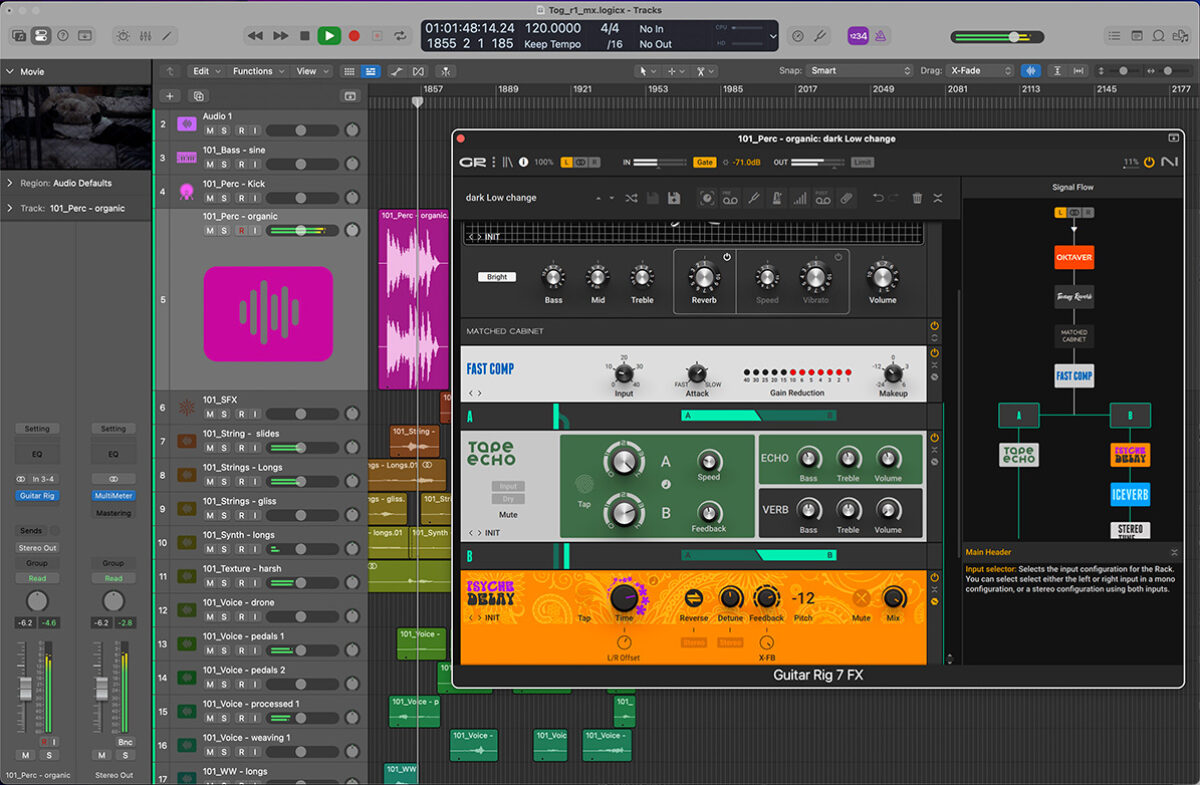Screen dimensions: 1200x785
Task: Open the Edit menu in Tracks area
Action: point(207,71)
